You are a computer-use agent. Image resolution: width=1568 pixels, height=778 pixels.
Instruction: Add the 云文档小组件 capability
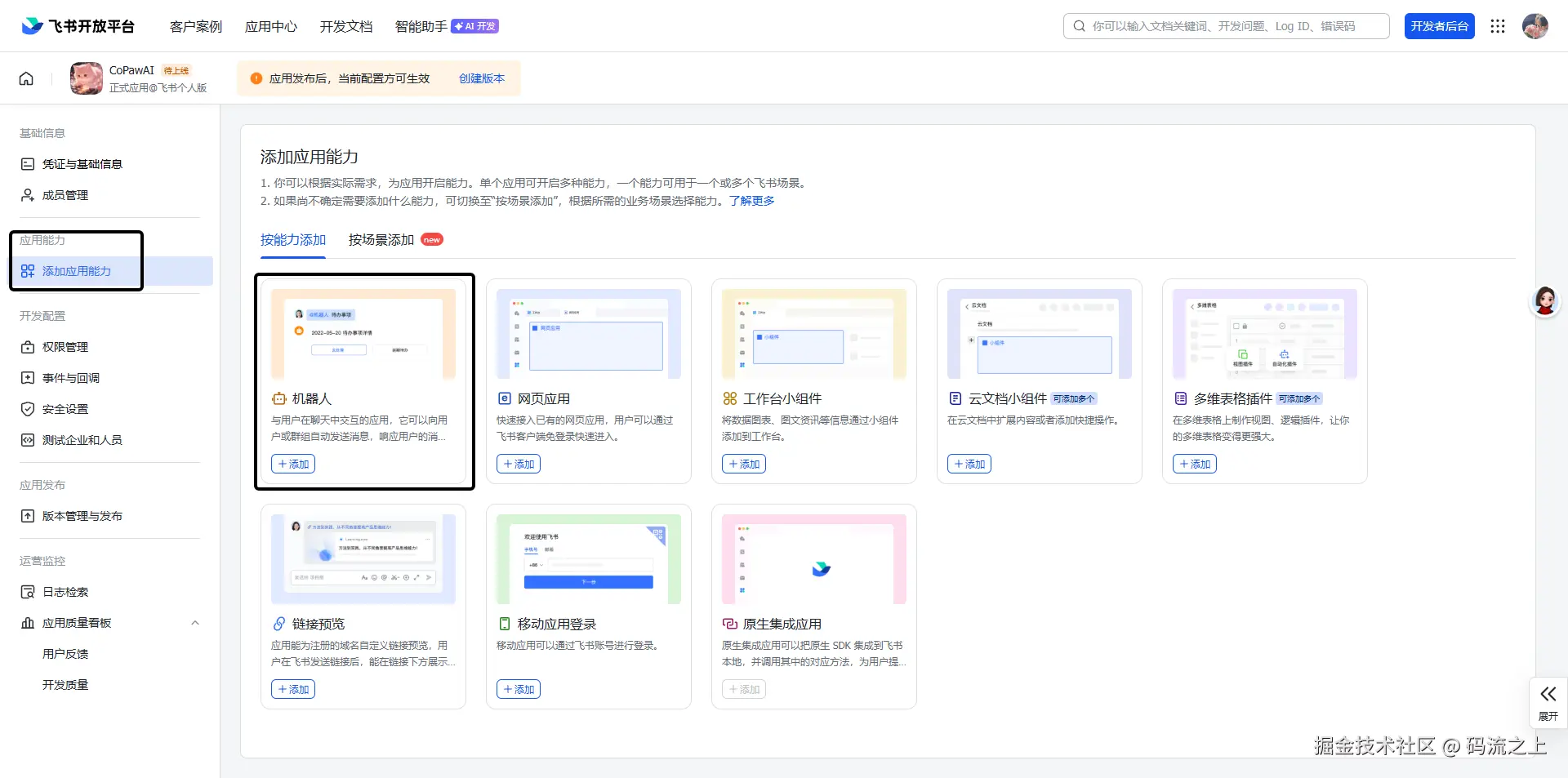[969, 464]
